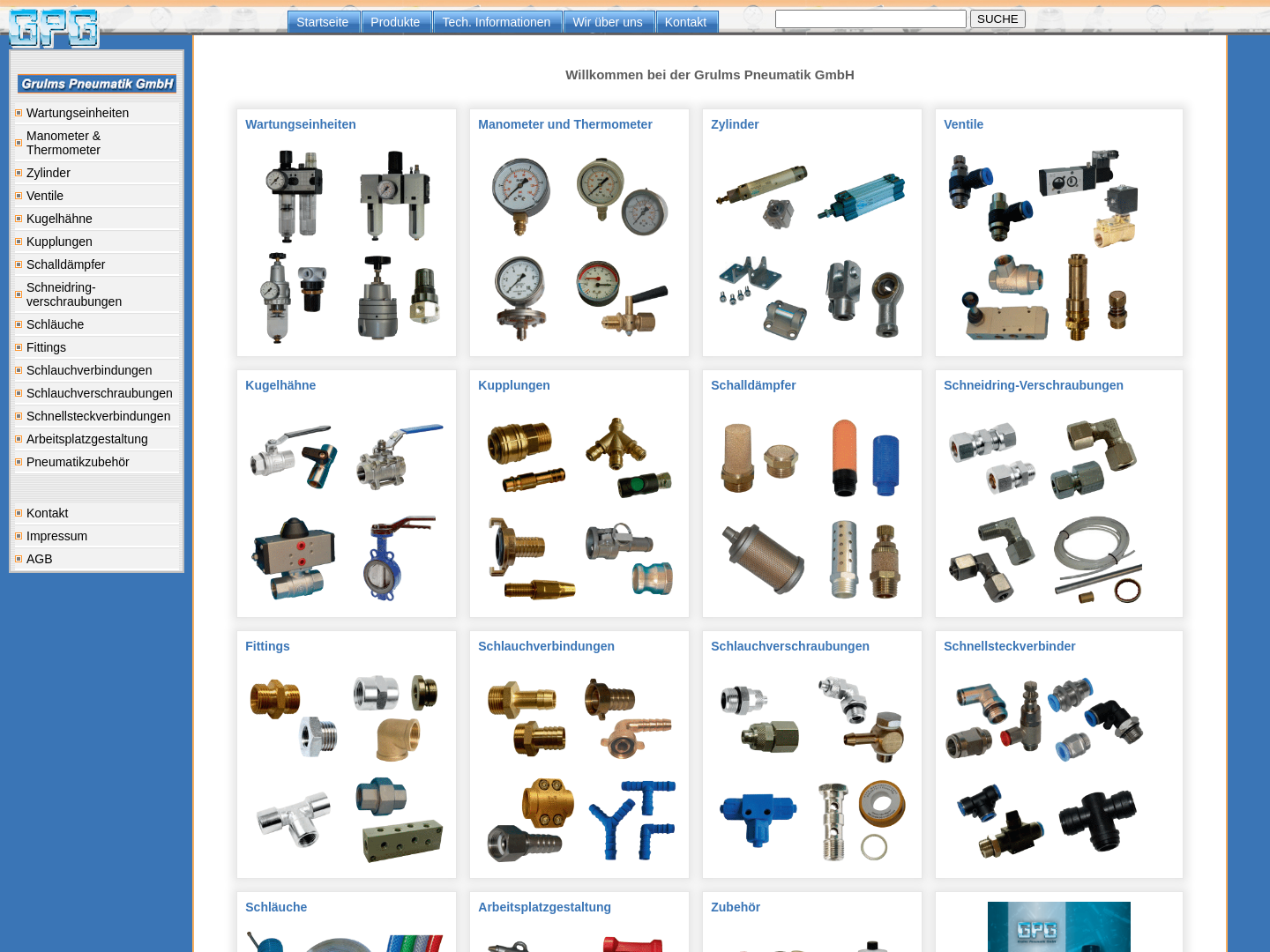Open the Arbeitsplatzgestaltung card title

(544, 907)
